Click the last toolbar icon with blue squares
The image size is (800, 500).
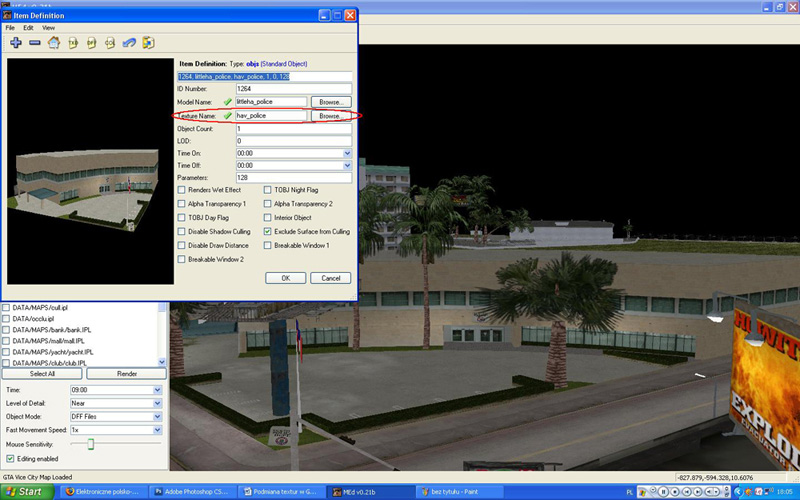[148, 43]
